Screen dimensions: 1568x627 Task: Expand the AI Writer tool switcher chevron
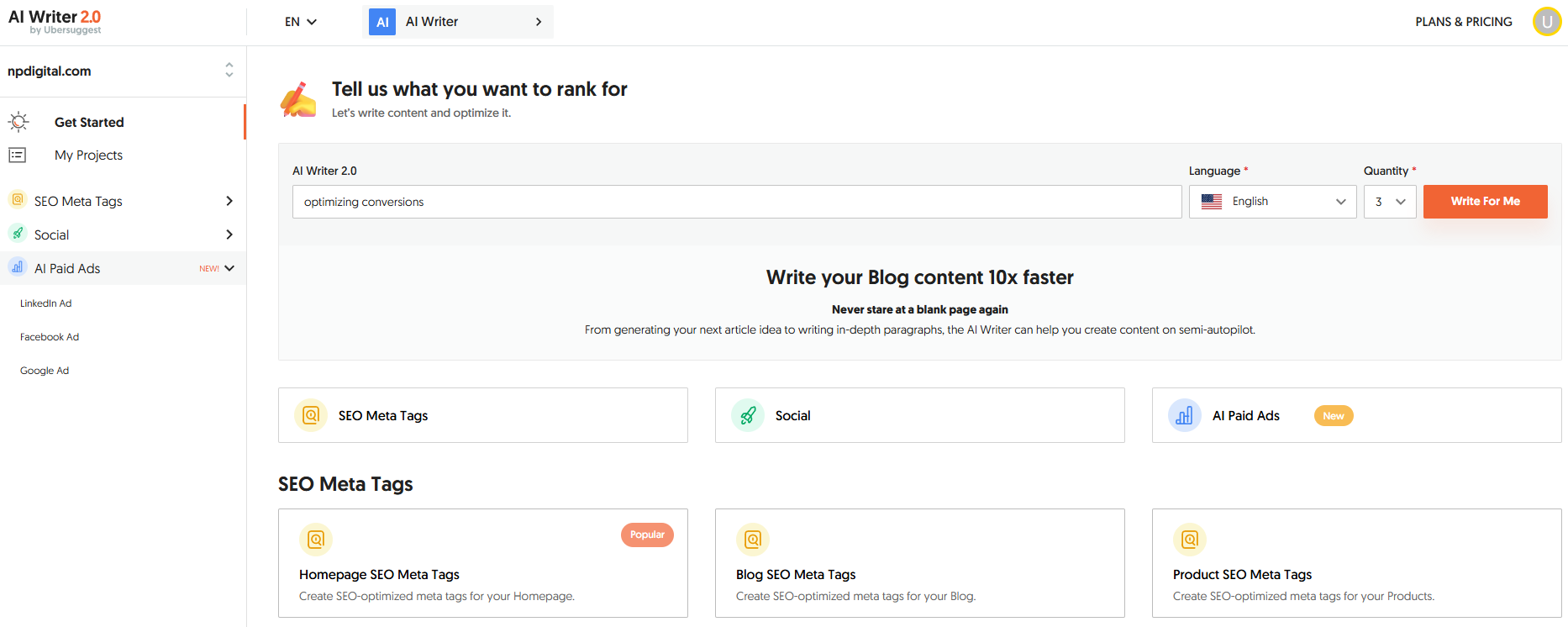pos(539,22)
